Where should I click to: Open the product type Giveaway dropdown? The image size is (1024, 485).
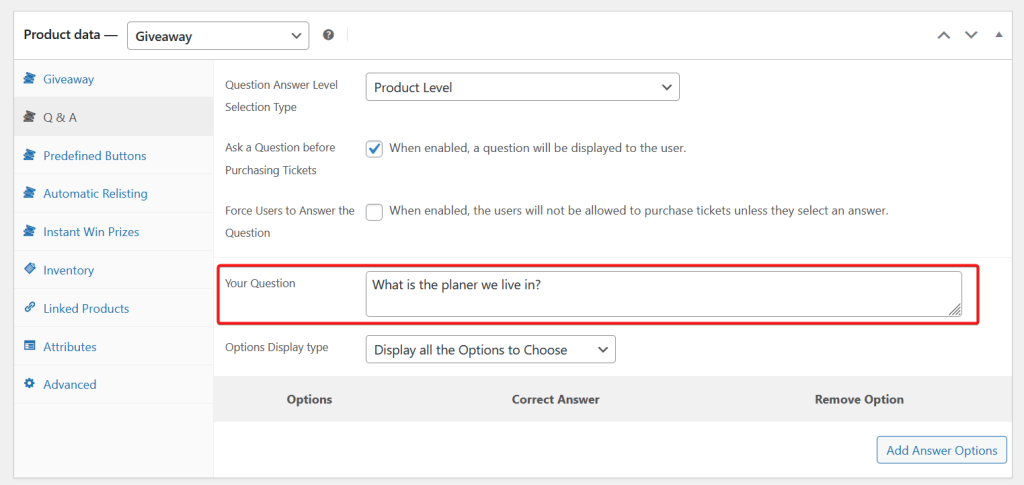coord(218,35)
